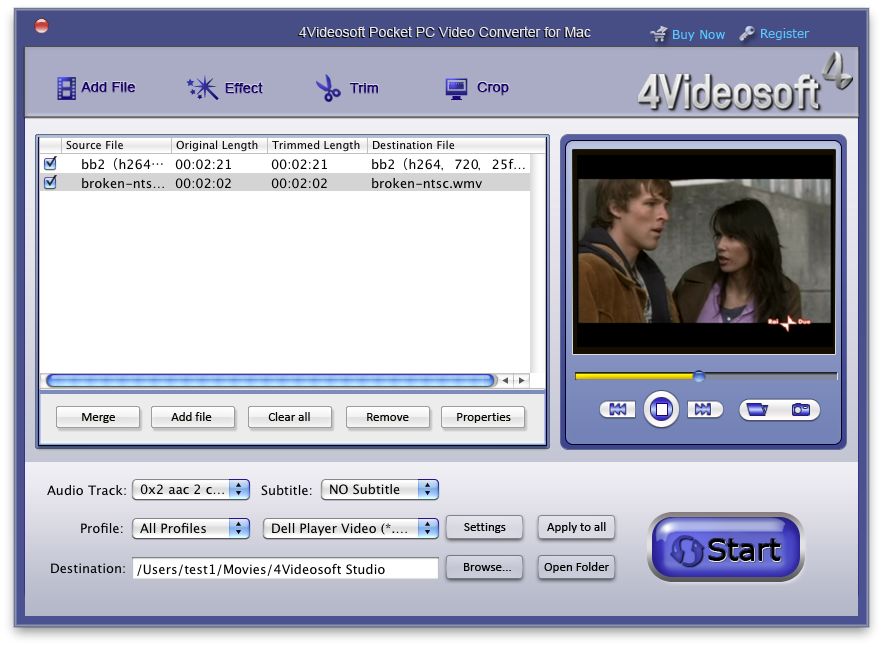Click the Destination path input field
Screen dimensions: 883x647
click(285, 569)
